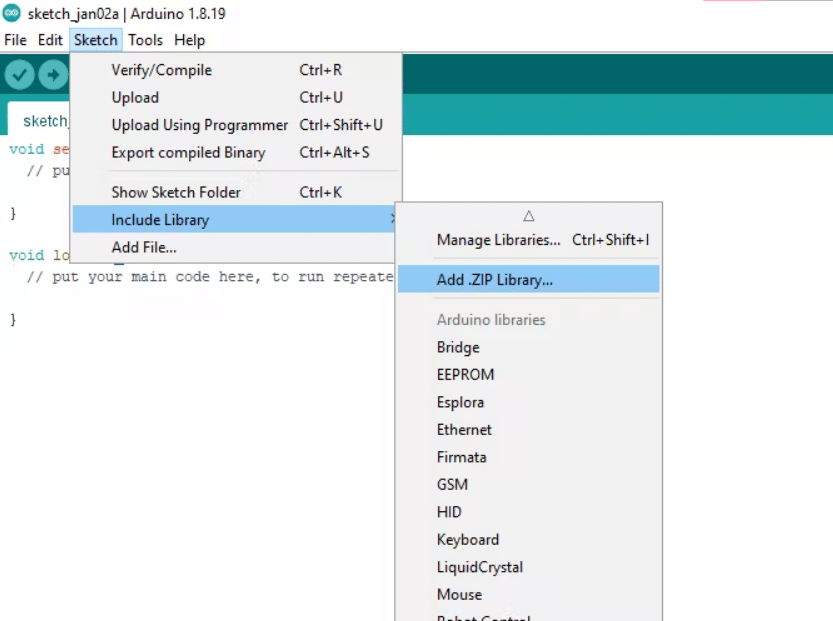Switch to the sketch_jan02a editor tab

tap(40, 121)
